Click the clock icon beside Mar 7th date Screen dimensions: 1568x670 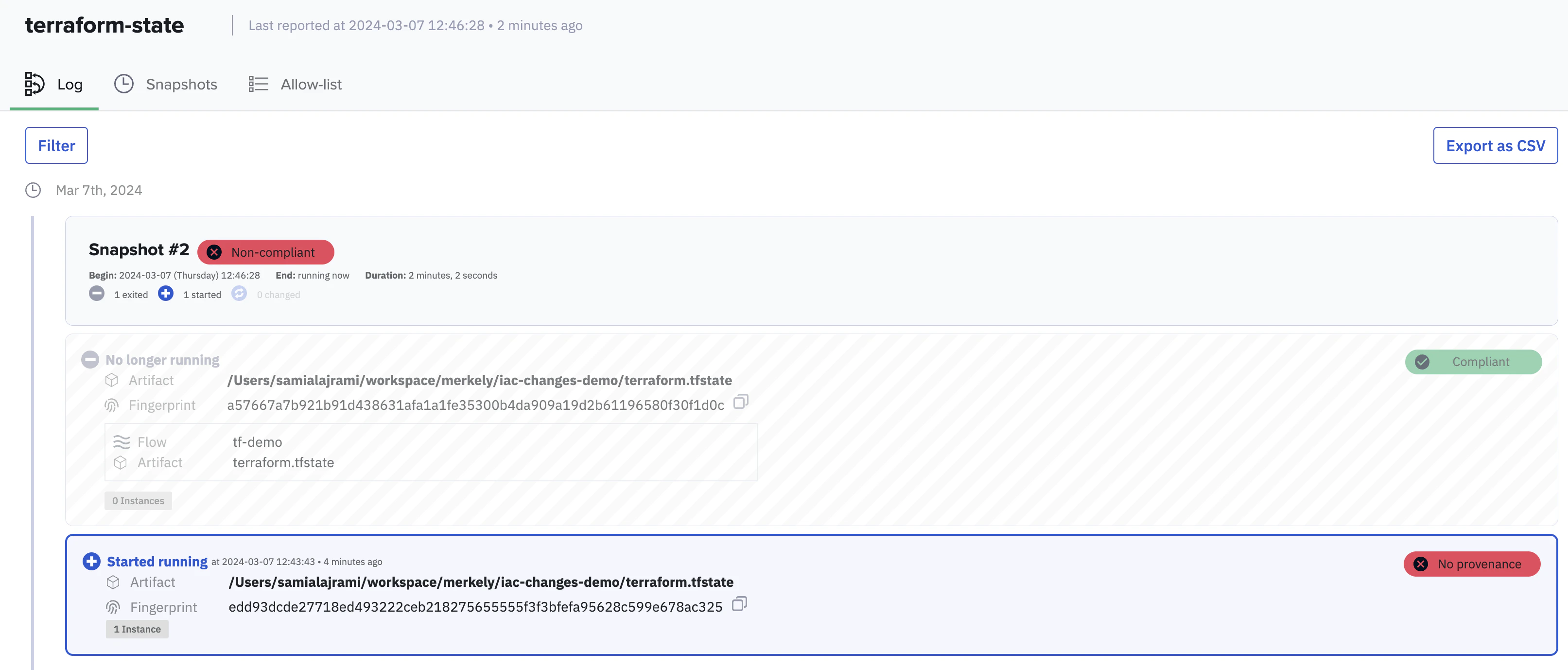click(33, 190)
